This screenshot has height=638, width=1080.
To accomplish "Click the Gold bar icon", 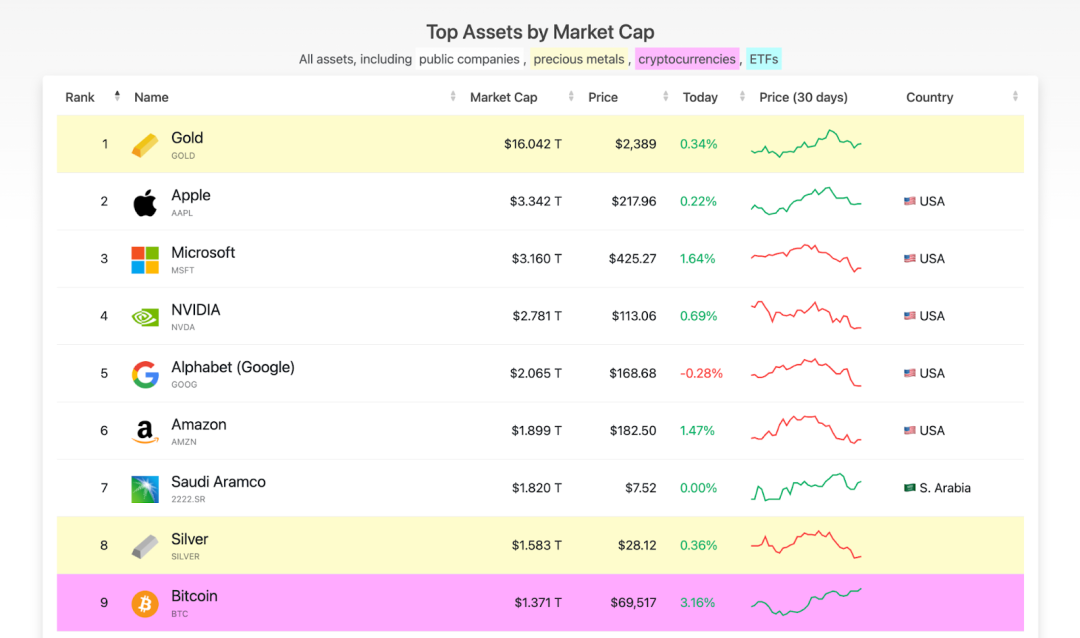I will pyautogui.click(x=145, y=145).
